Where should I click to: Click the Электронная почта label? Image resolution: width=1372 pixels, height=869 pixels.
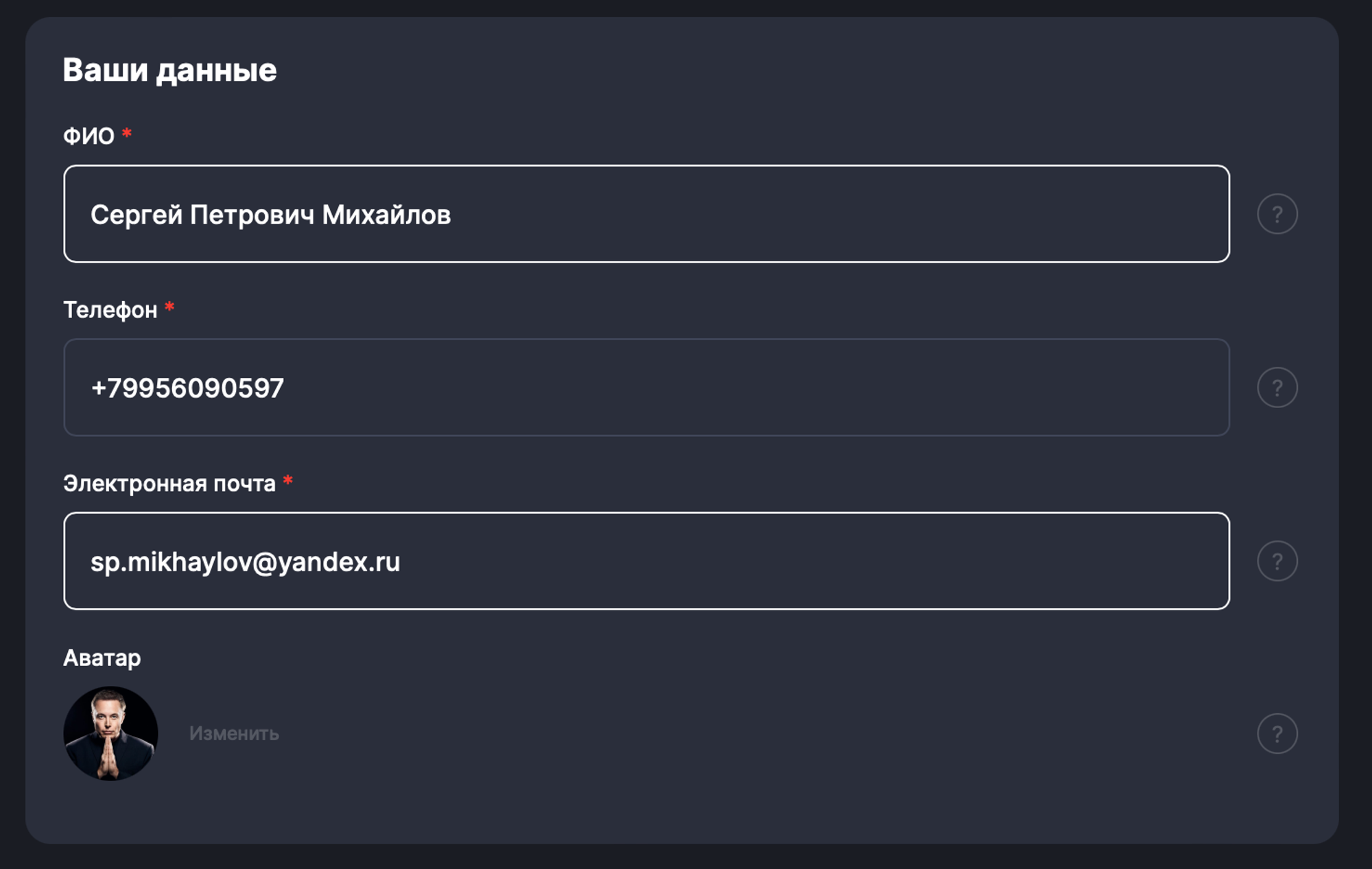(169, 484)
